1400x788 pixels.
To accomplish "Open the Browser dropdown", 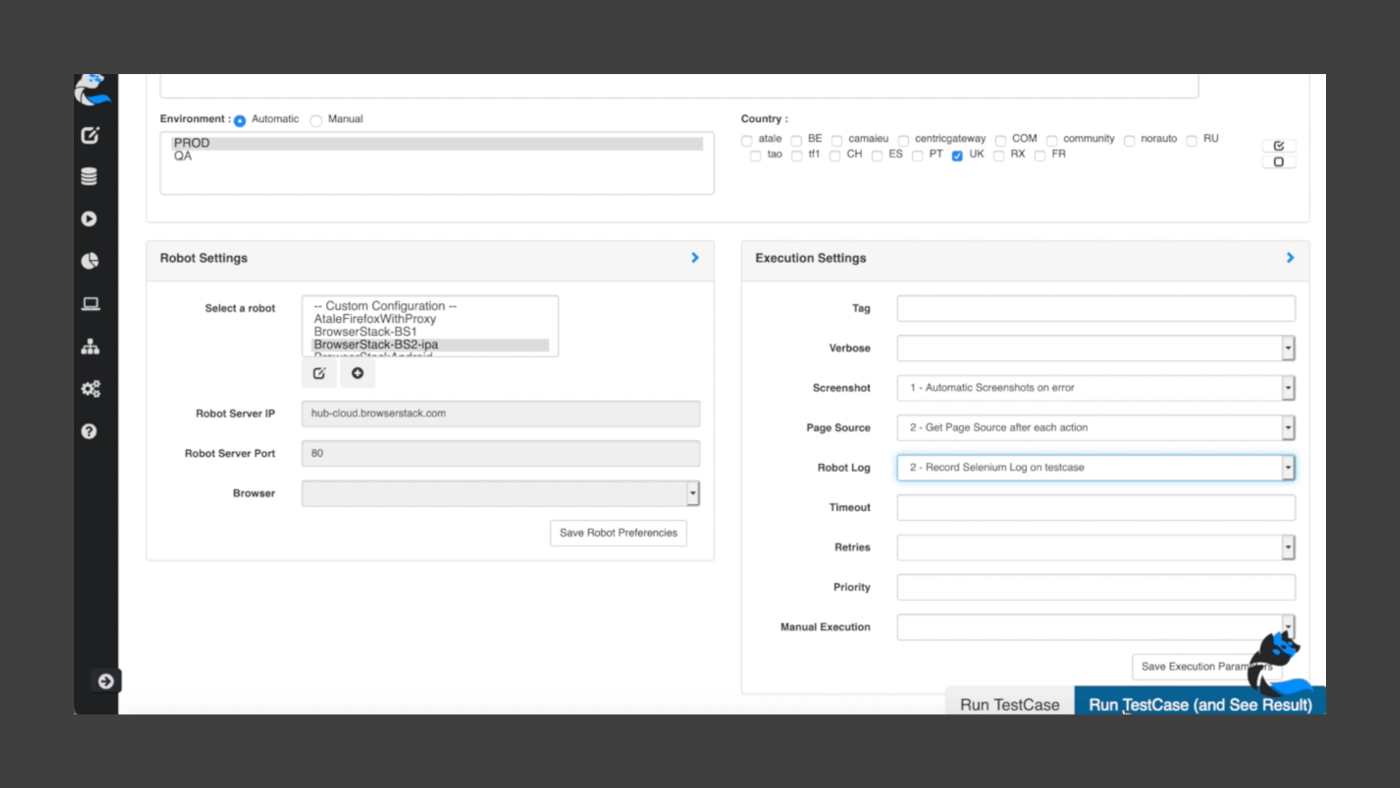I will click(500, 493).
